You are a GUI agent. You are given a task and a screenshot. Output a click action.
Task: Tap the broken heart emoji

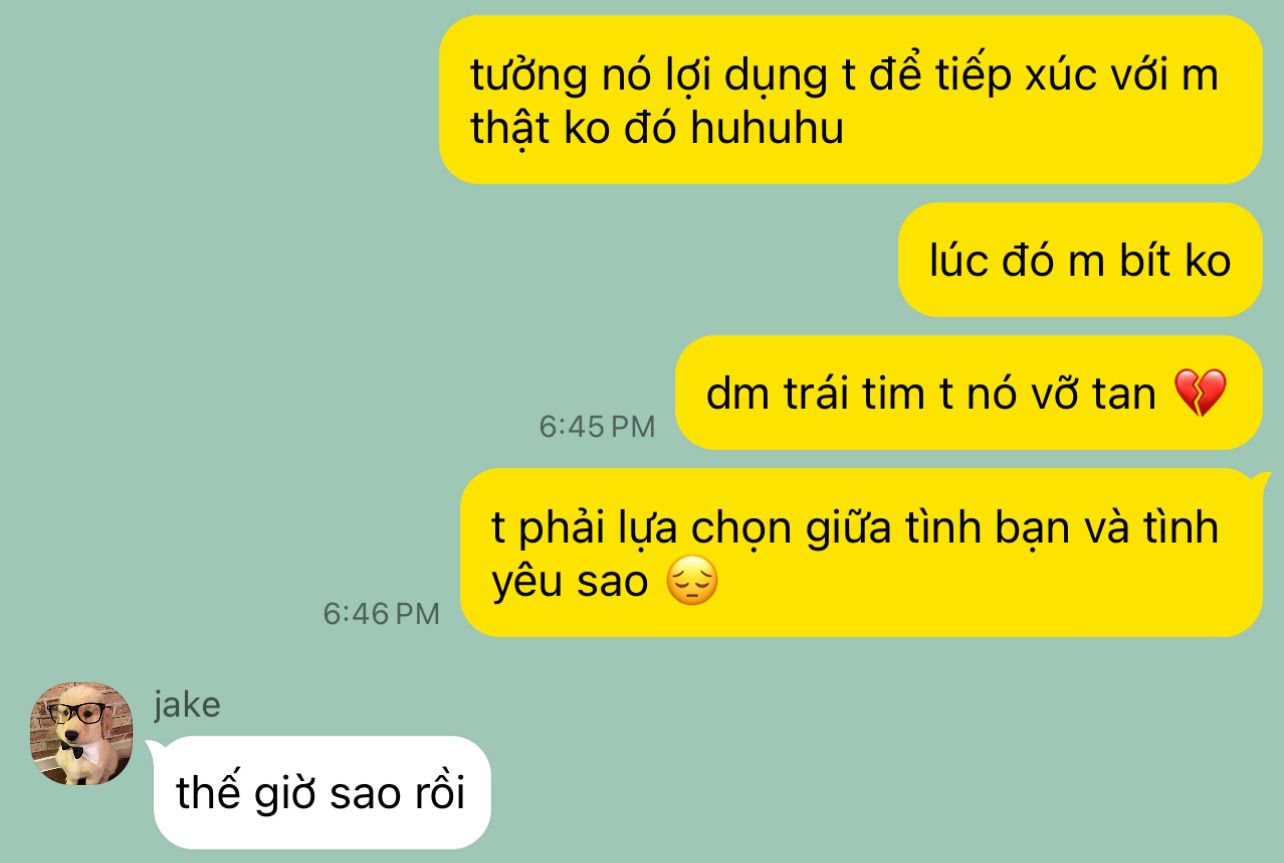(1198, 394)
